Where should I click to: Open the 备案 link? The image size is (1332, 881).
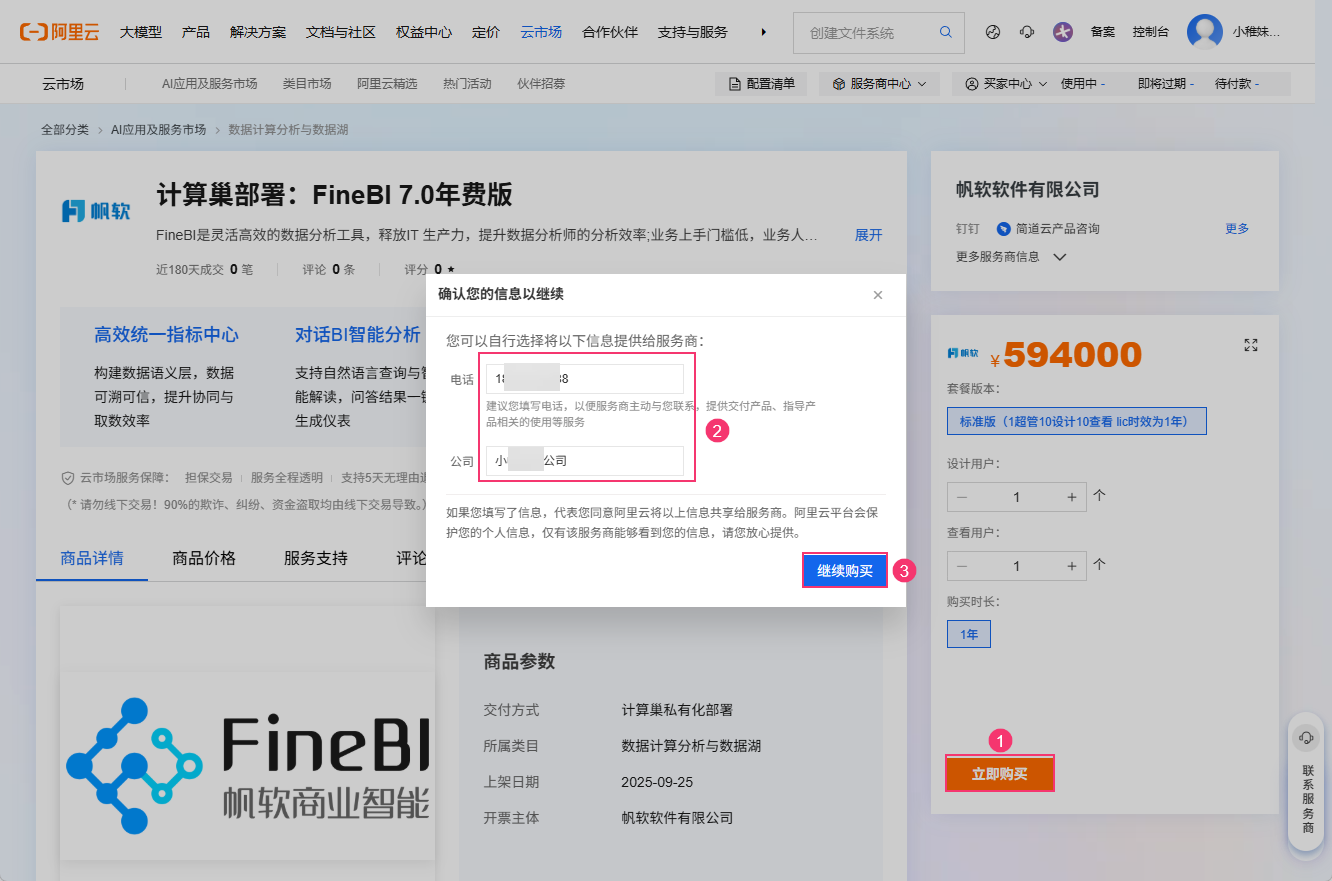(x=1103, y=32)
